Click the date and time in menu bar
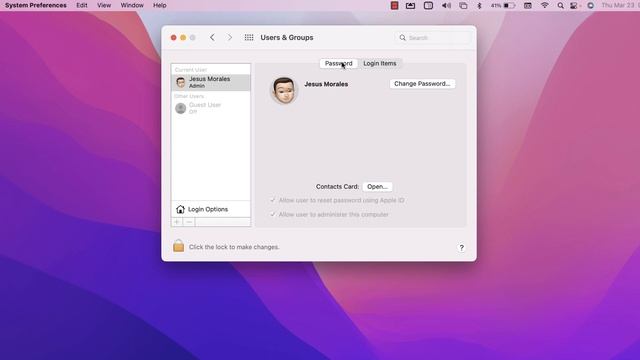 pyautogui.click(x=620, y=5)
